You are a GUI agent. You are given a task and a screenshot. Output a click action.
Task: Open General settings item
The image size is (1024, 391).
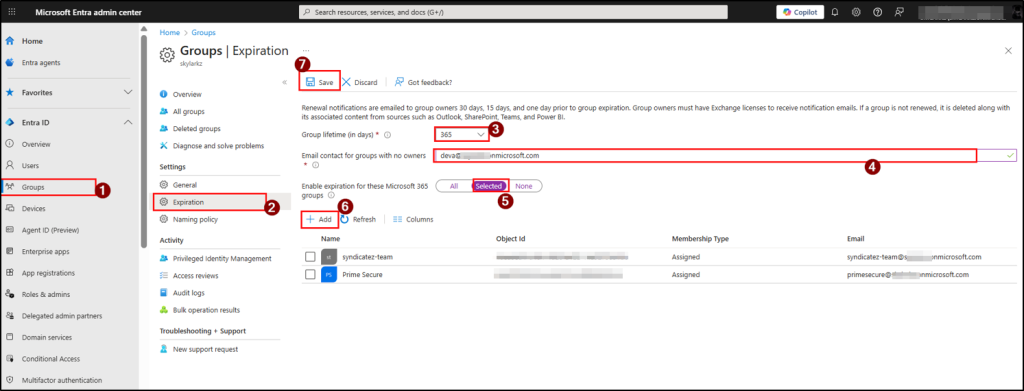pyautogui.click(x=184, y=185)
